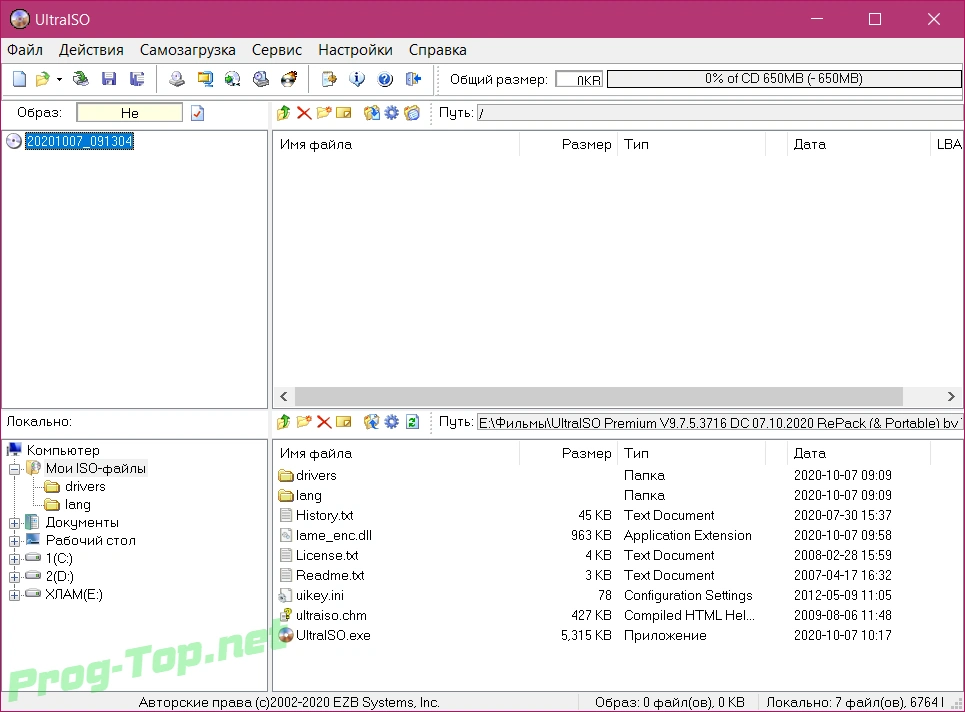Image resolution: width=965 pixels, height=712 pixels.
Task: Click the horizontal scrollbar's right arrow
Action: pyautogui.click(x=951, y=396)
